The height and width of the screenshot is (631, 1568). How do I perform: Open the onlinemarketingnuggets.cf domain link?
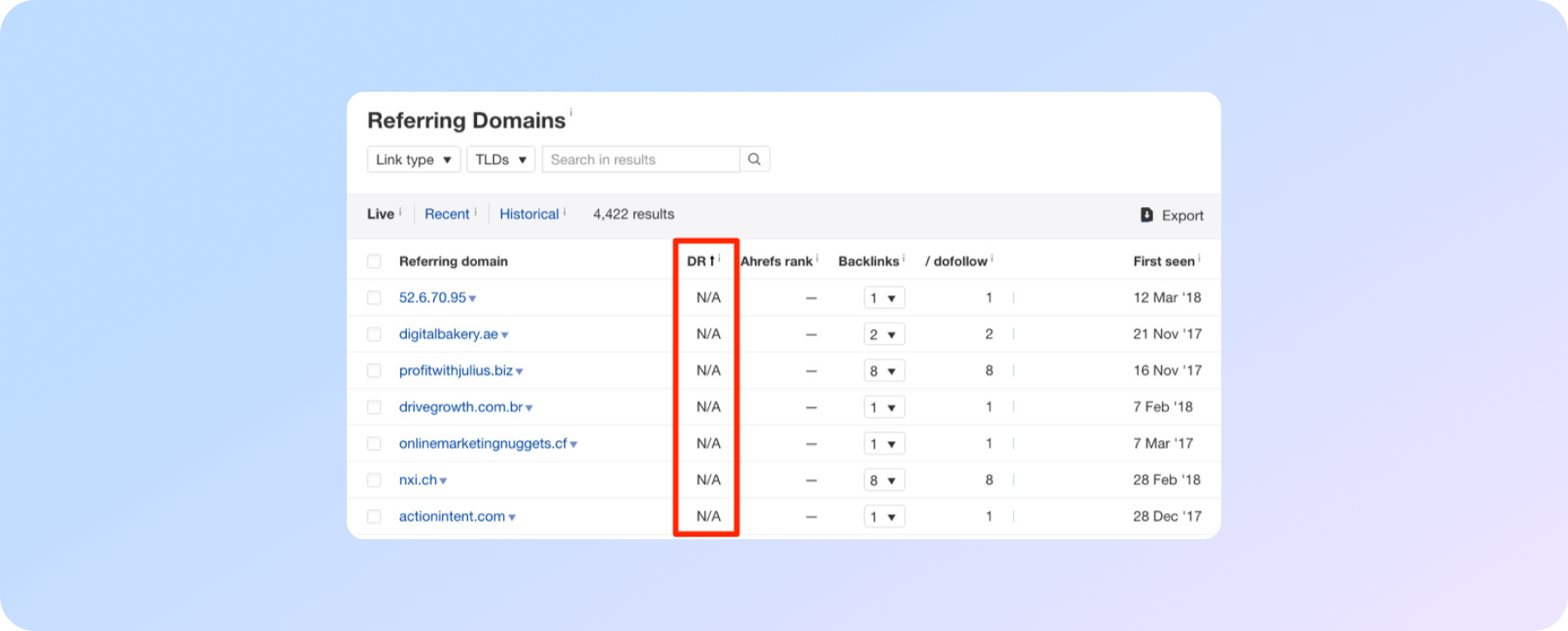click(483, 444)
